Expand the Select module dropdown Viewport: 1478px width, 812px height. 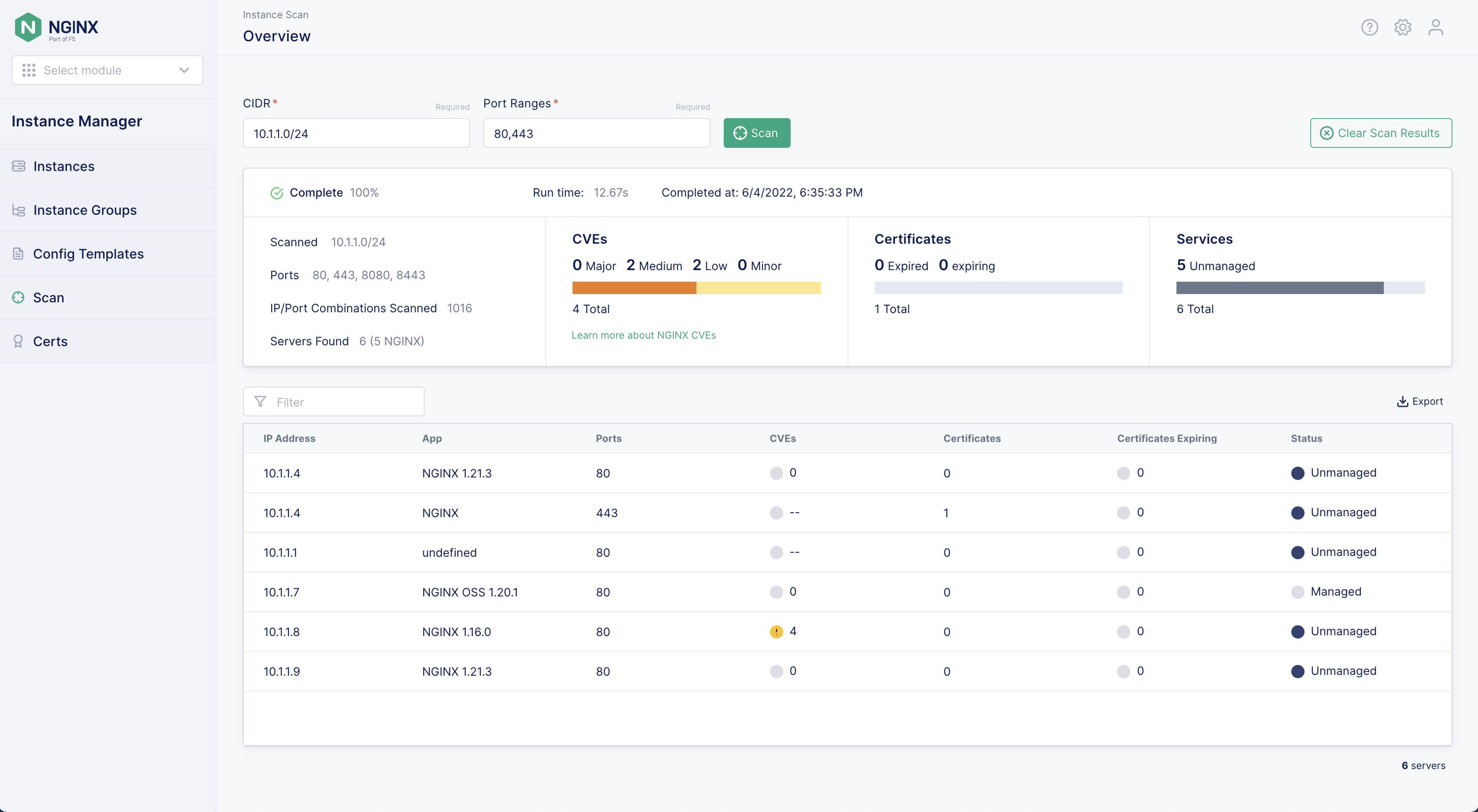[x=107, y=70]
